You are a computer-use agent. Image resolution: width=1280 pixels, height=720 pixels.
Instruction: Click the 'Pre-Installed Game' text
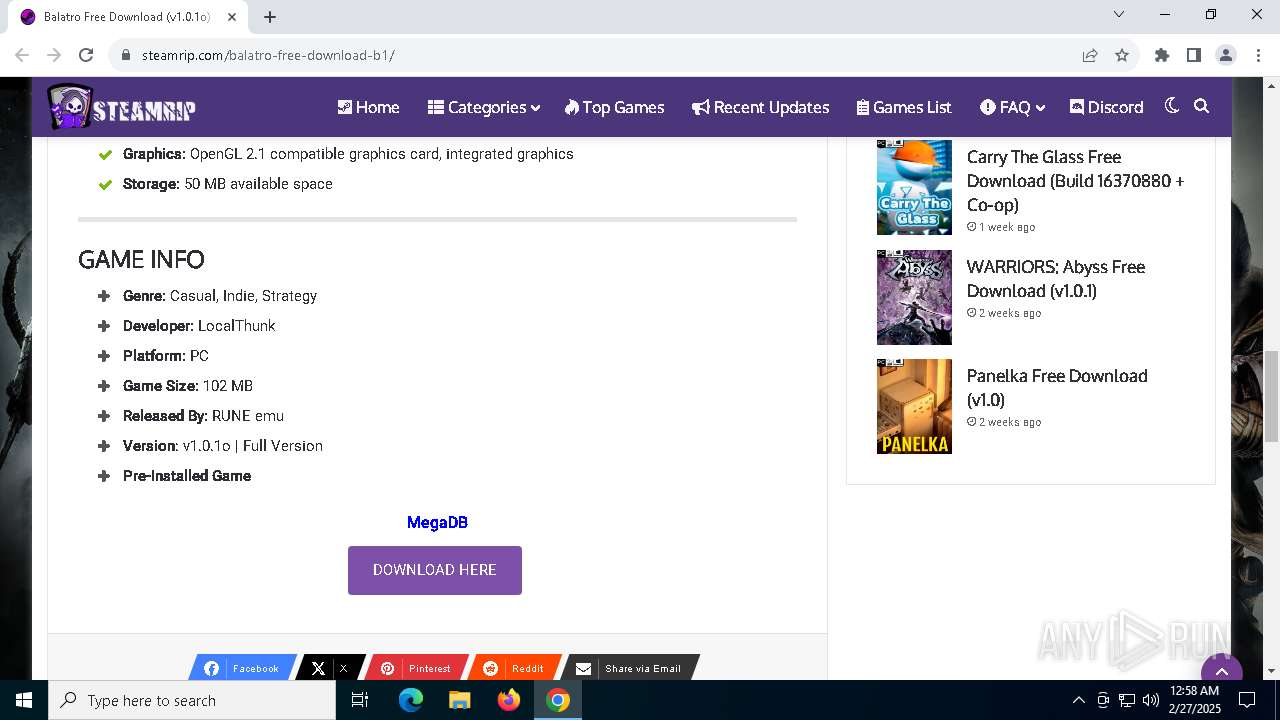pyautogui.click(x=187, y=476)
